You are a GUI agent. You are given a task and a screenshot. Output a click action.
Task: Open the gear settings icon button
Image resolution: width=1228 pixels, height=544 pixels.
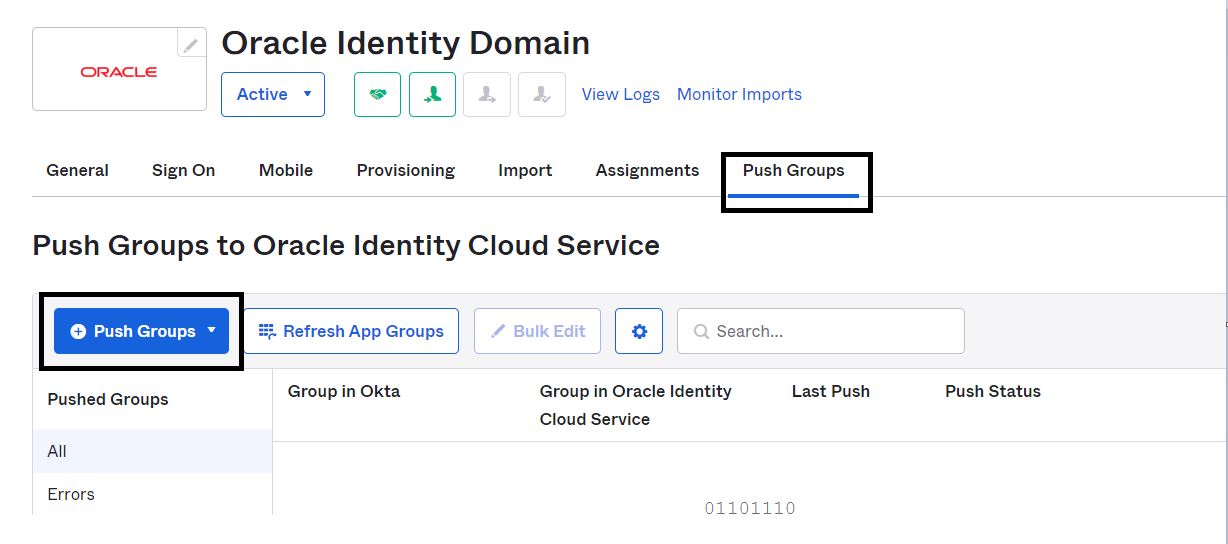[x=639, y=331]
